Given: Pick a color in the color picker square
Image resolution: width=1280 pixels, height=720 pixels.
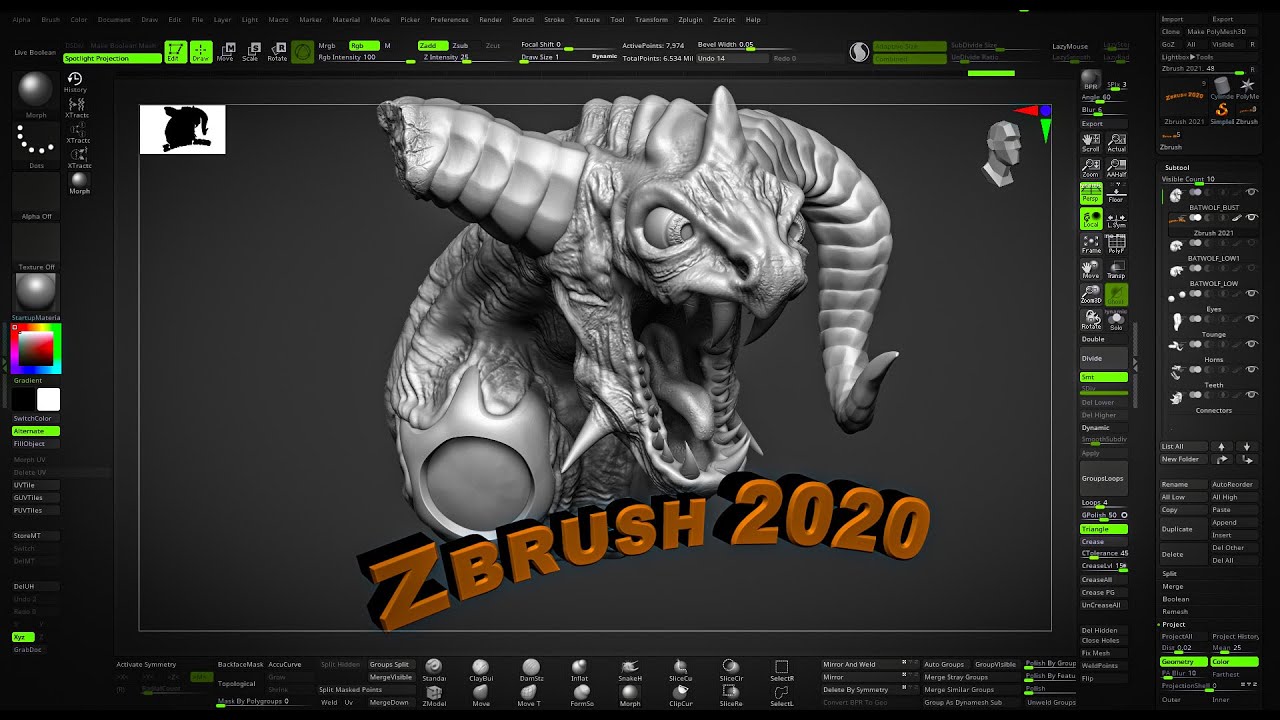Looking at the screenshot, I should 37,348.
